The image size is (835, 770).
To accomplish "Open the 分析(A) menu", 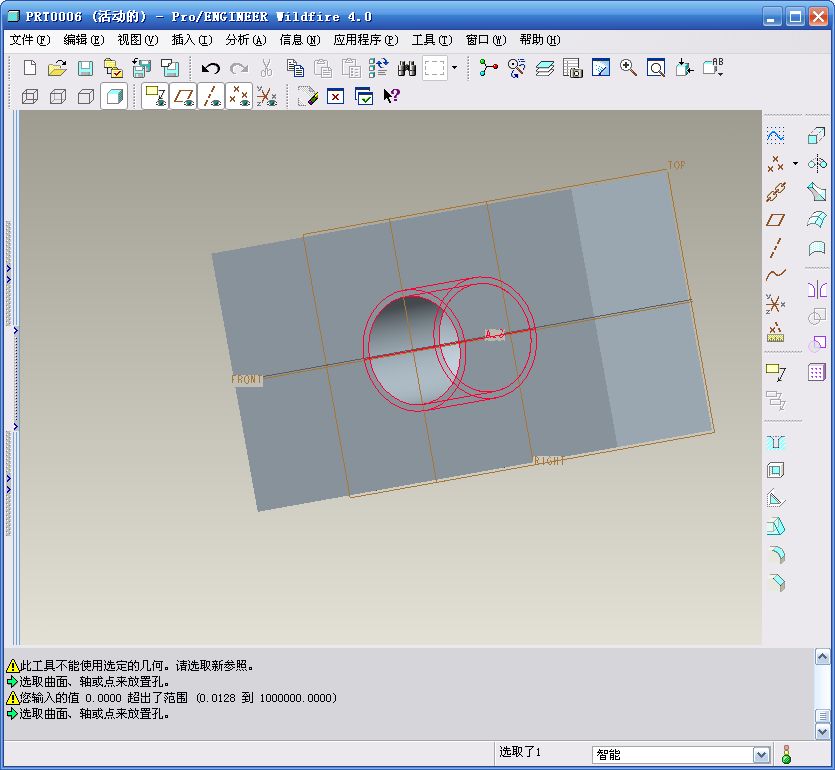I will 245,40.
